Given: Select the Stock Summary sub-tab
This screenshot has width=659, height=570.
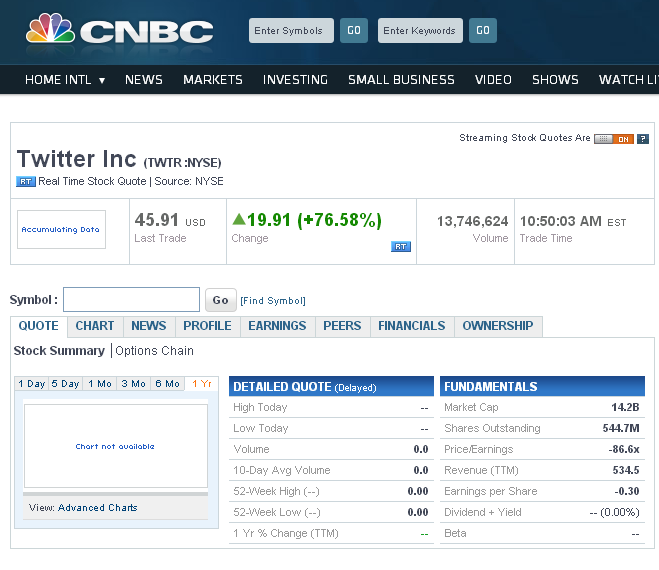Looking at the screenshot, I should tap(59, 351).
